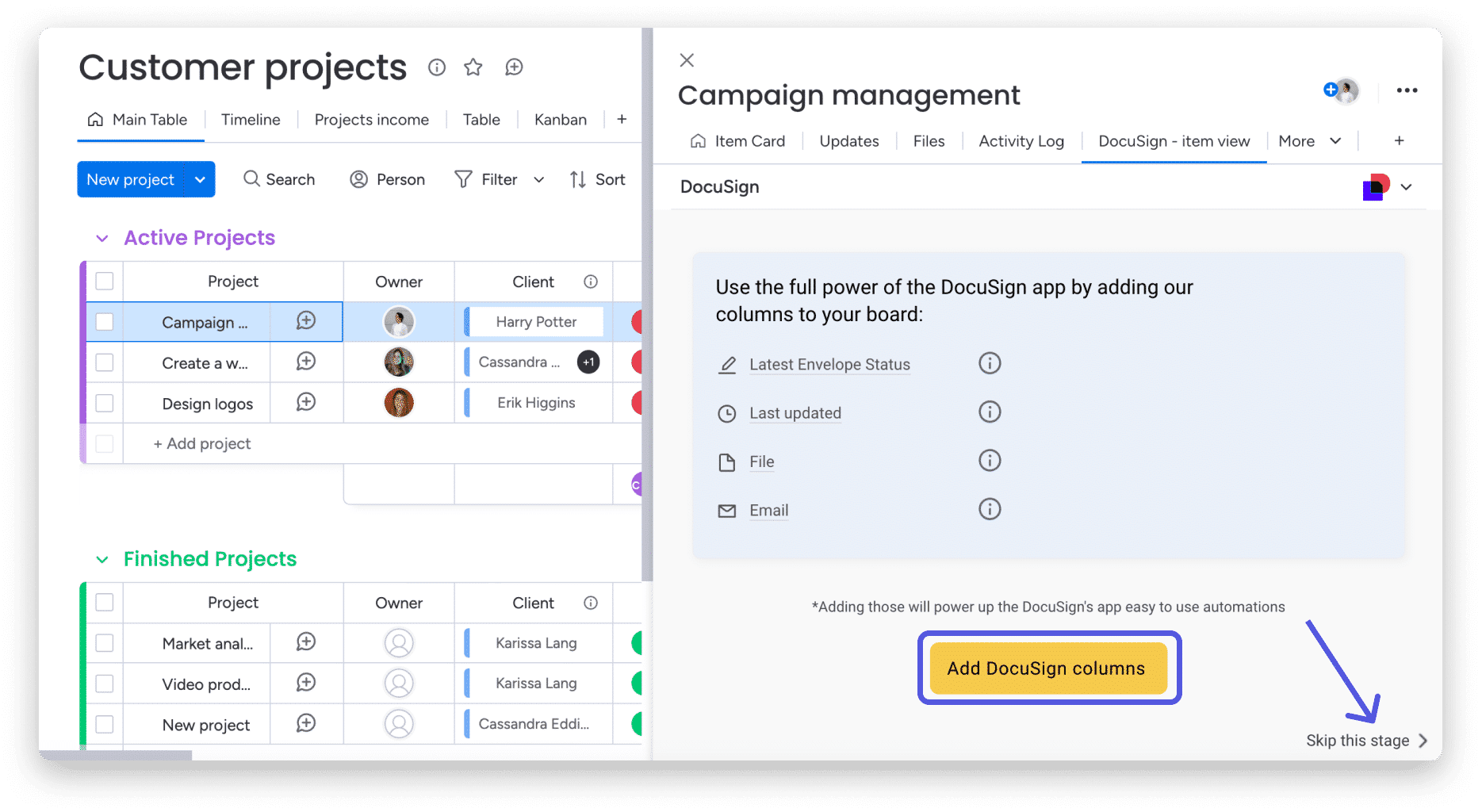
Task: Click Client column info icon in Finished Projects
Action: 591,603
